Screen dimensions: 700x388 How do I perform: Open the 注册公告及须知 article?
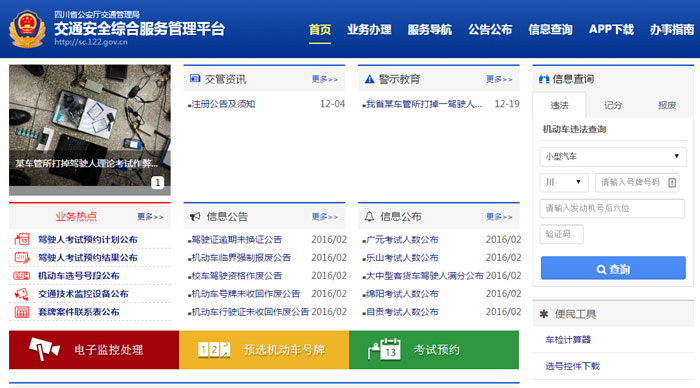point(223,104)
